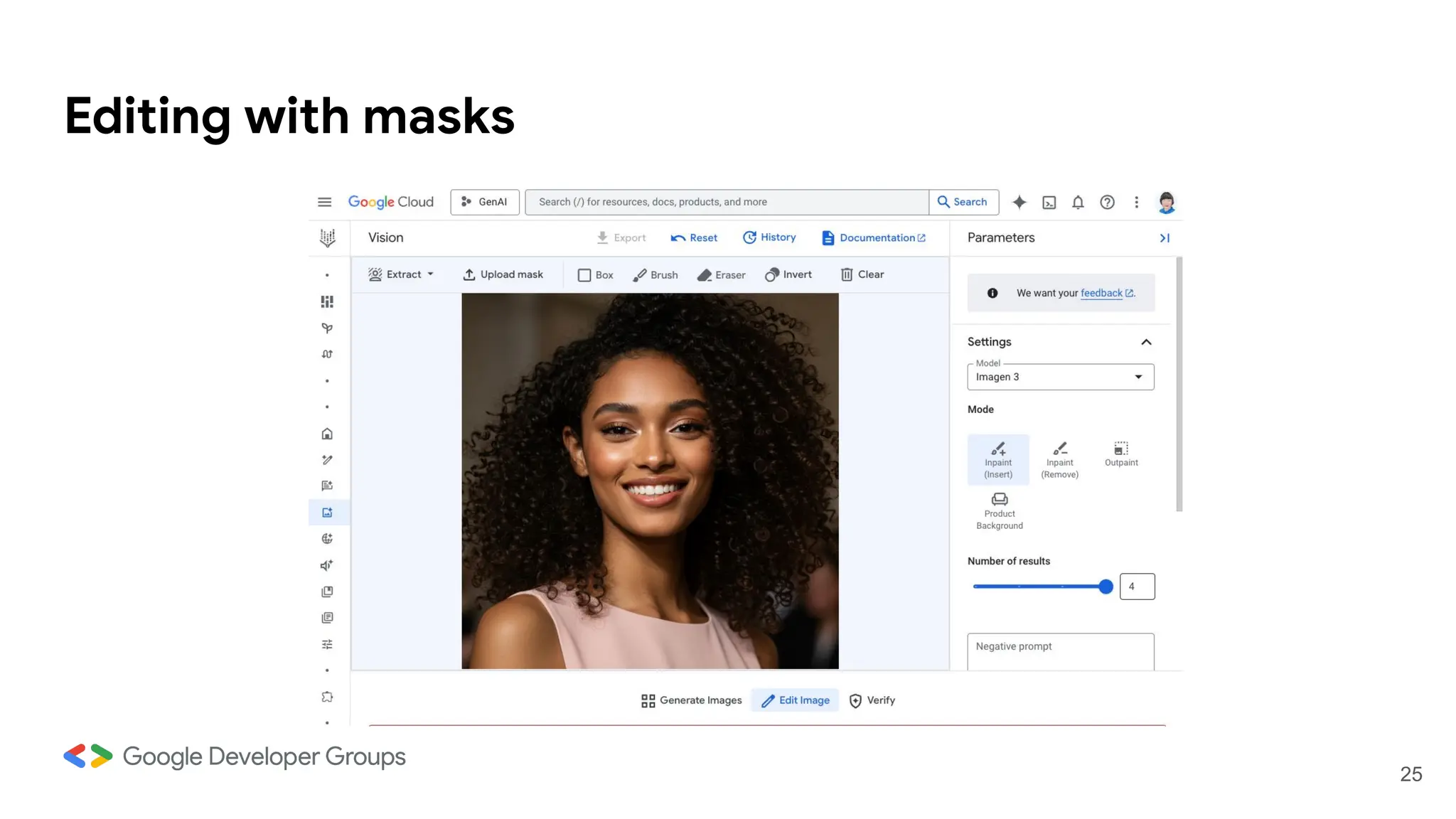
Task: Open the home-shaped sidebar icon
Action: (327, 434)
